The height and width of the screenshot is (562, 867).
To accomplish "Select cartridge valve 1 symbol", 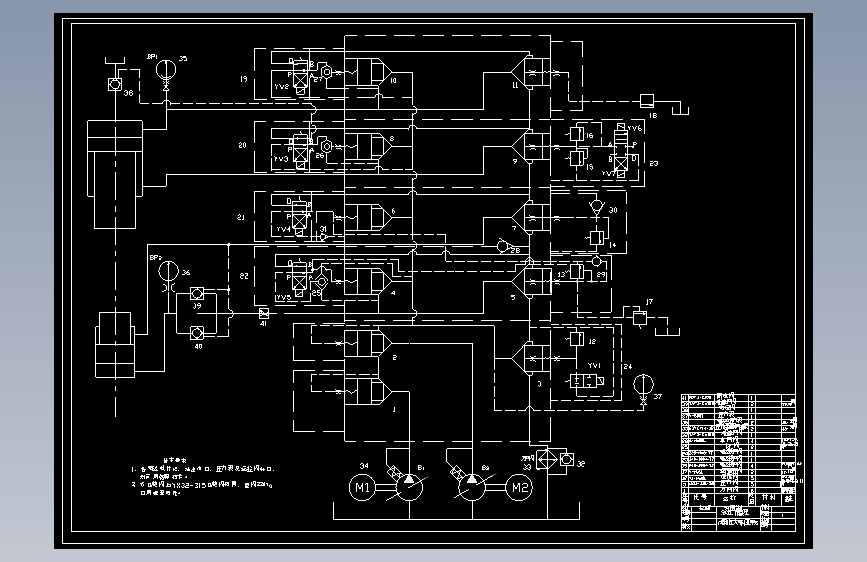I will tap(368, 391).
